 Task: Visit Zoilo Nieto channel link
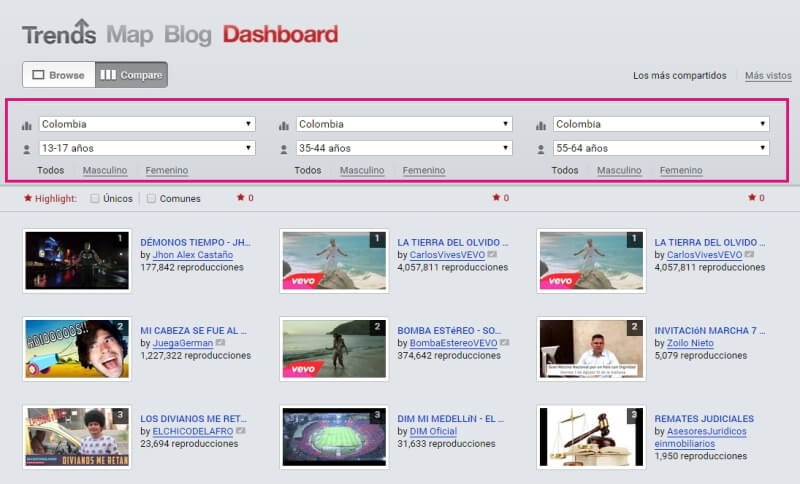tap(690, 343)
